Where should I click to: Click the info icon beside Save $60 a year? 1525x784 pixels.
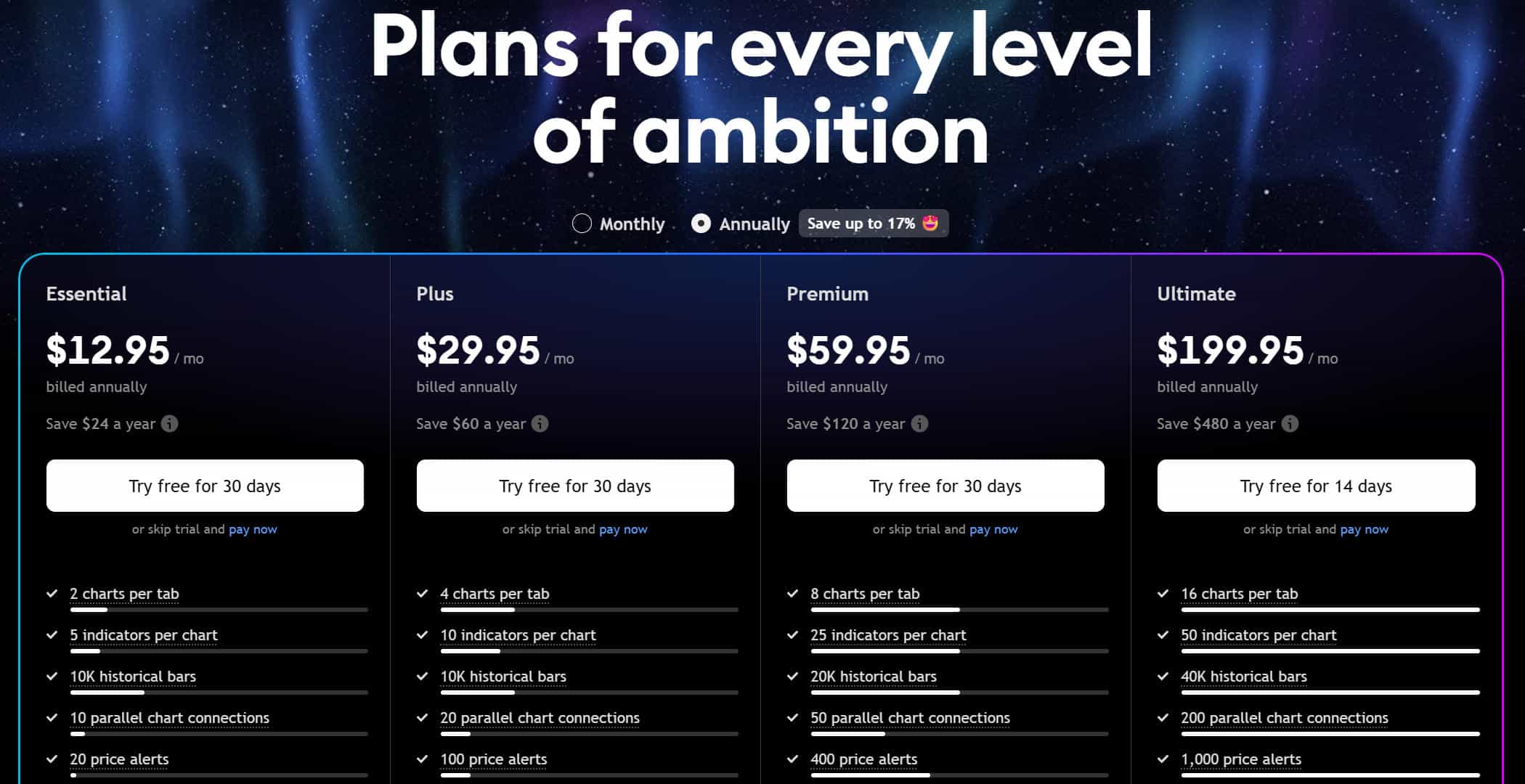point(540,424)
